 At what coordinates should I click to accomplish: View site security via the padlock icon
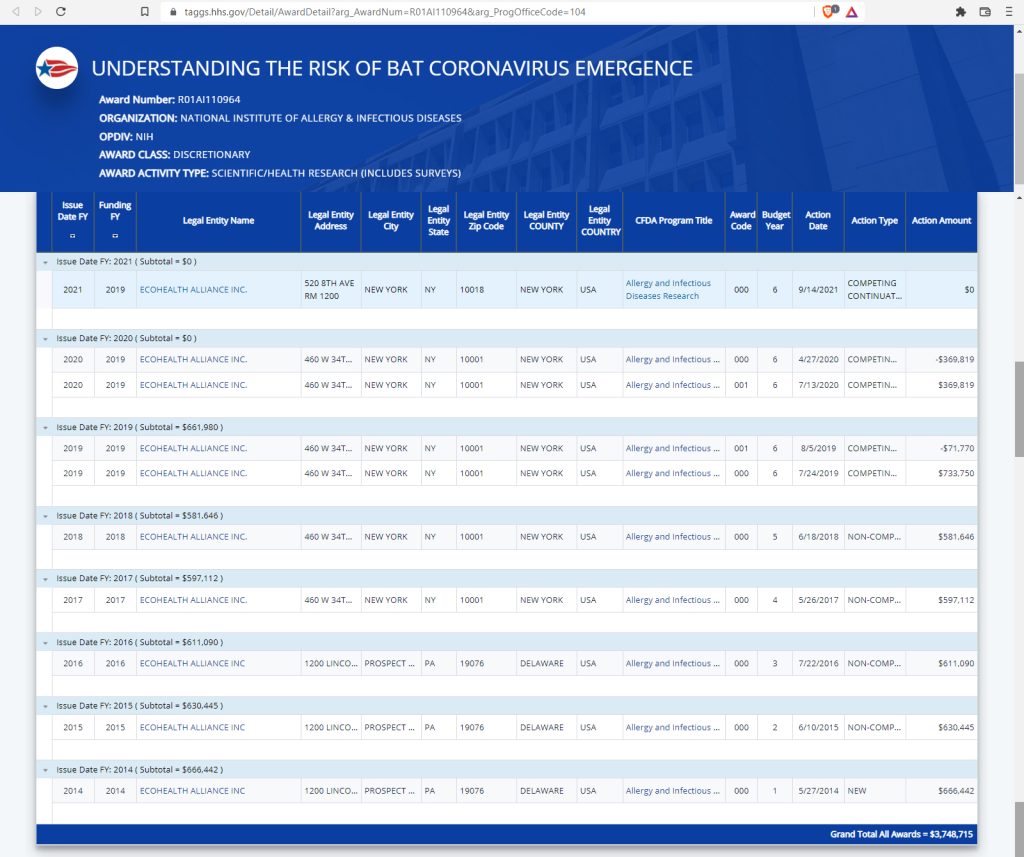coord(173,12)
